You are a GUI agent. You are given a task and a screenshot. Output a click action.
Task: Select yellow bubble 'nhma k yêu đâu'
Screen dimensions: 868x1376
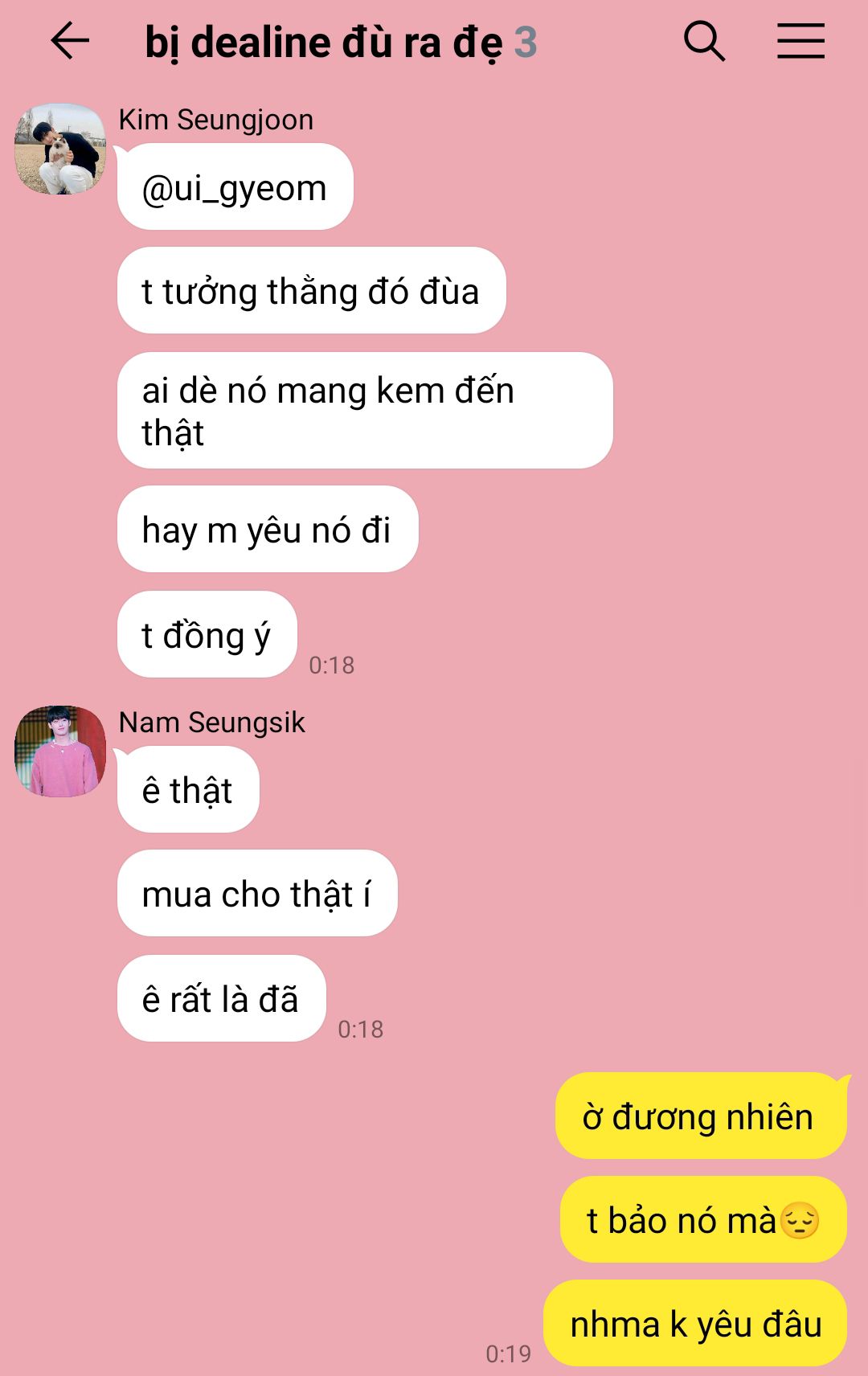coord(695,1323)
